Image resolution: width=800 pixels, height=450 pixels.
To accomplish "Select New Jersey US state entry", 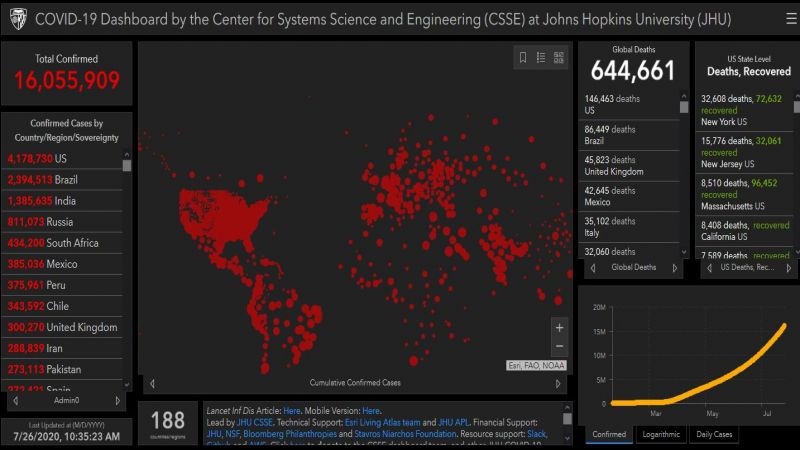I will click(x=744, y=153).
